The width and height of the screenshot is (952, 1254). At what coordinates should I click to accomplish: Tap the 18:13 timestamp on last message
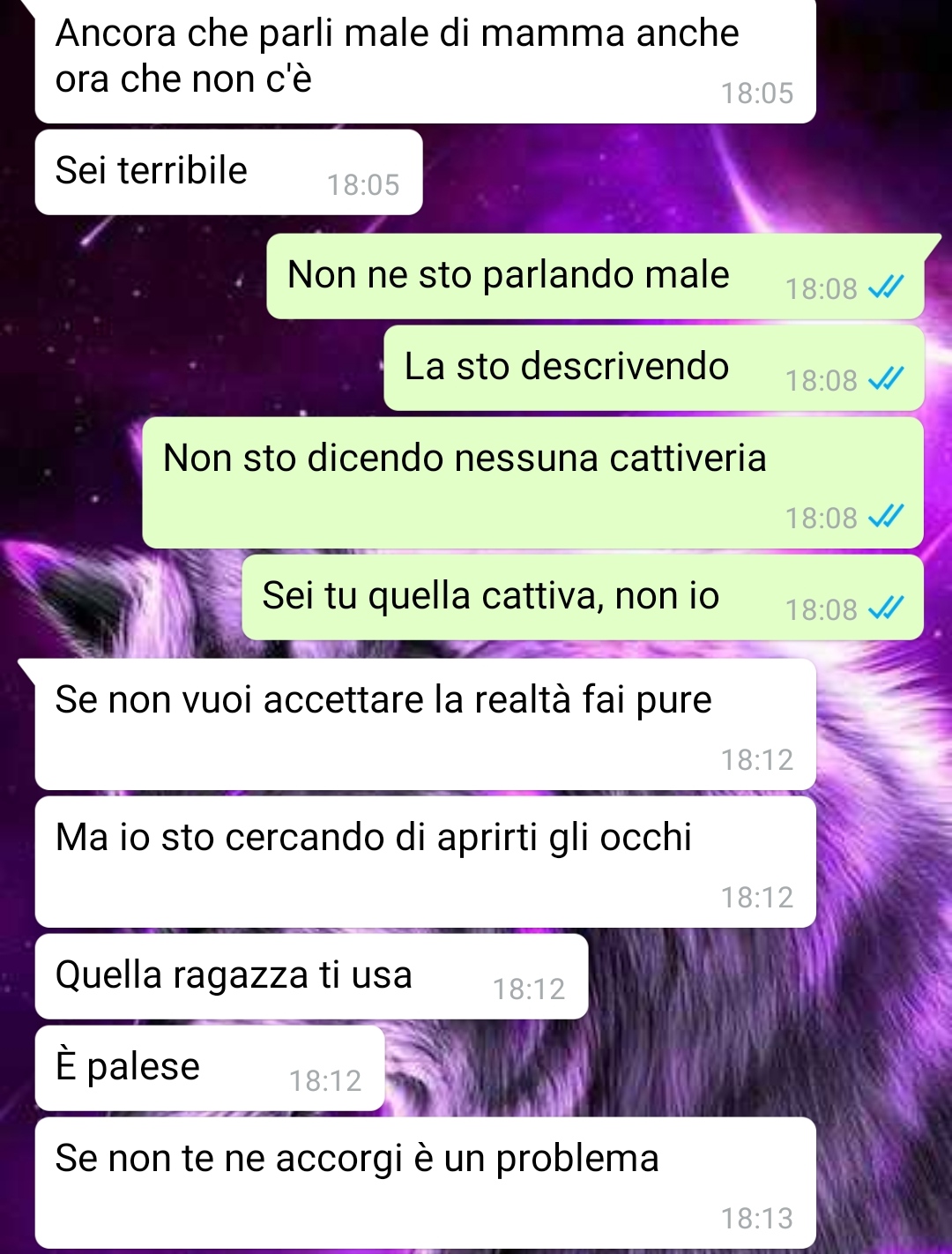pos(757,1219)
